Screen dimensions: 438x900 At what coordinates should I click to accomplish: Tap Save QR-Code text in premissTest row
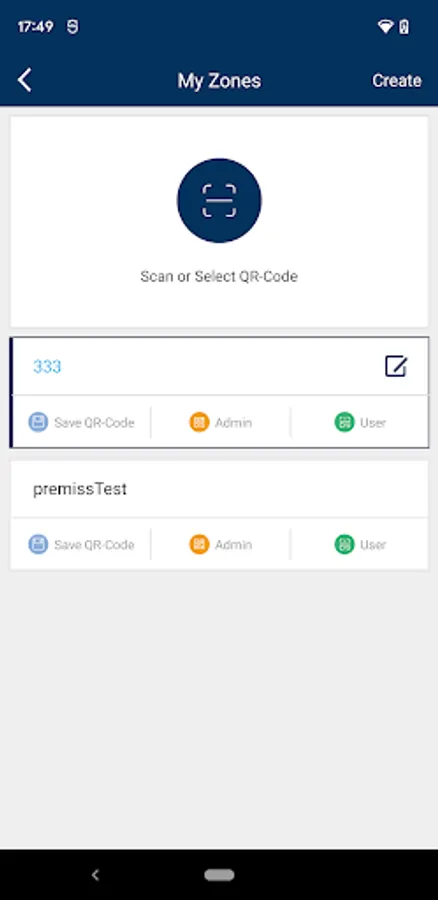94,545
